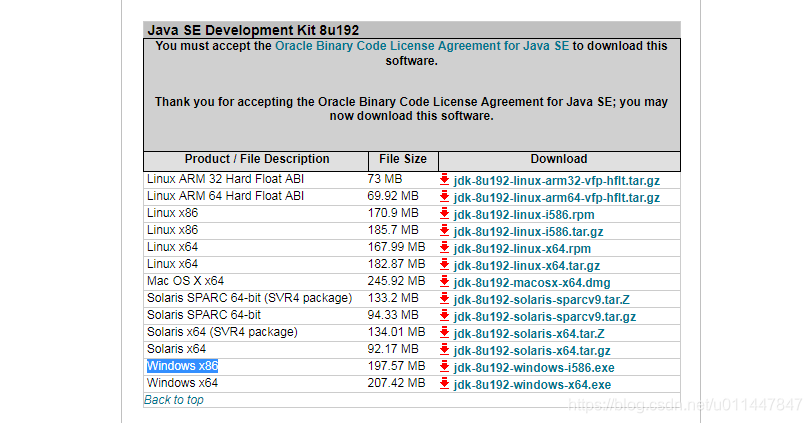Click download arrow icon beside jdk-8u192-solaris-x64.tar.Z

[444, 333]
